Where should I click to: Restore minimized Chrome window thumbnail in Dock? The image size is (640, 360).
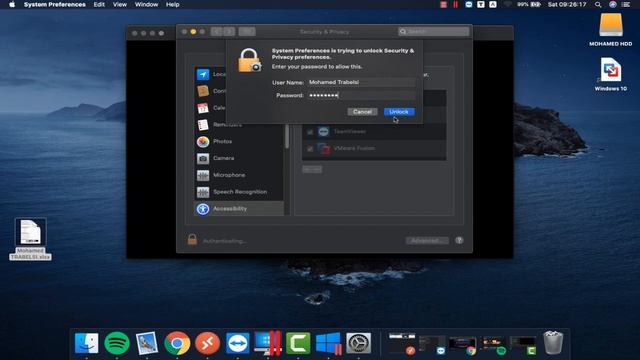[462, 345]
